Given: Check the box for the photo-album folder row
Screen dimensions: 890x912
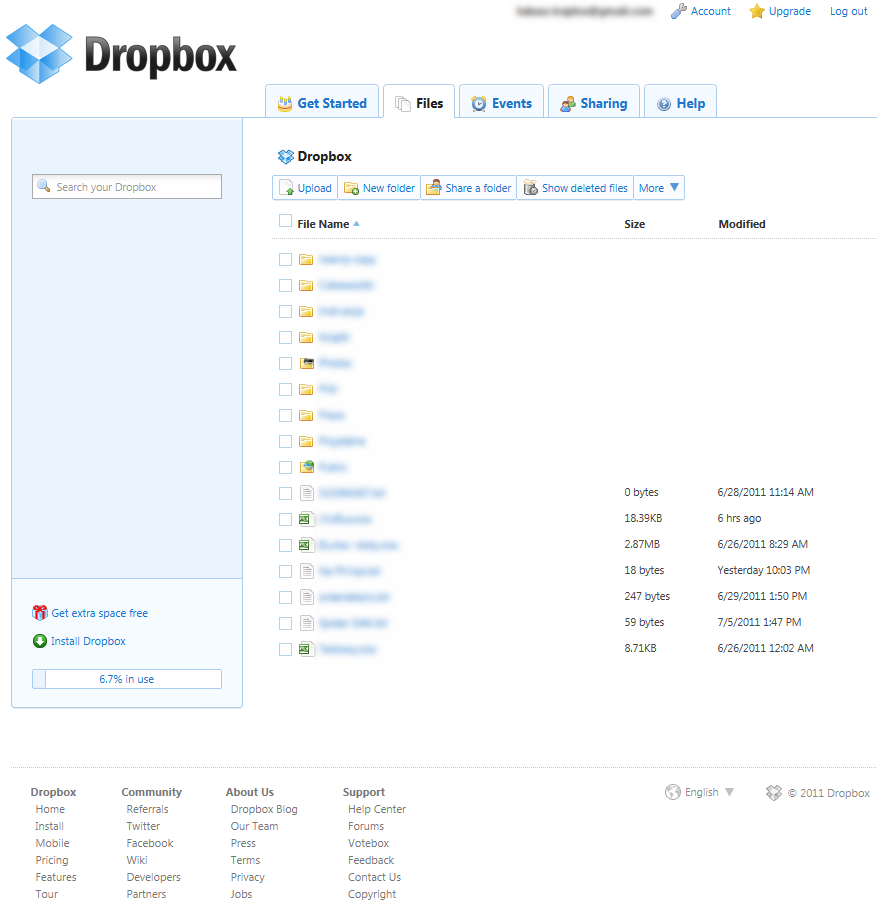Looking at the screenshot, I should [x=285, y=364].
